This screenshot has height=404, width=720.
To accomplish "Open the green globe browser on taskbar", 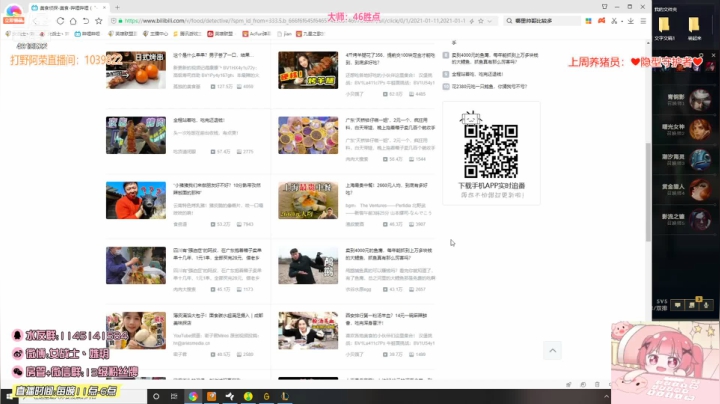I will [x=248, y=396].
